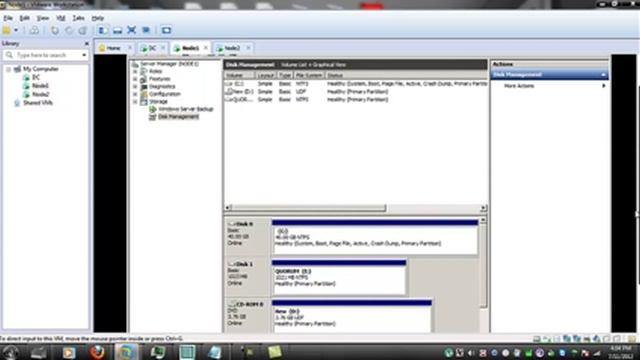Open Firefox from the taskbar
This screenshot has height=360, width=640.
tap(97, 352)
